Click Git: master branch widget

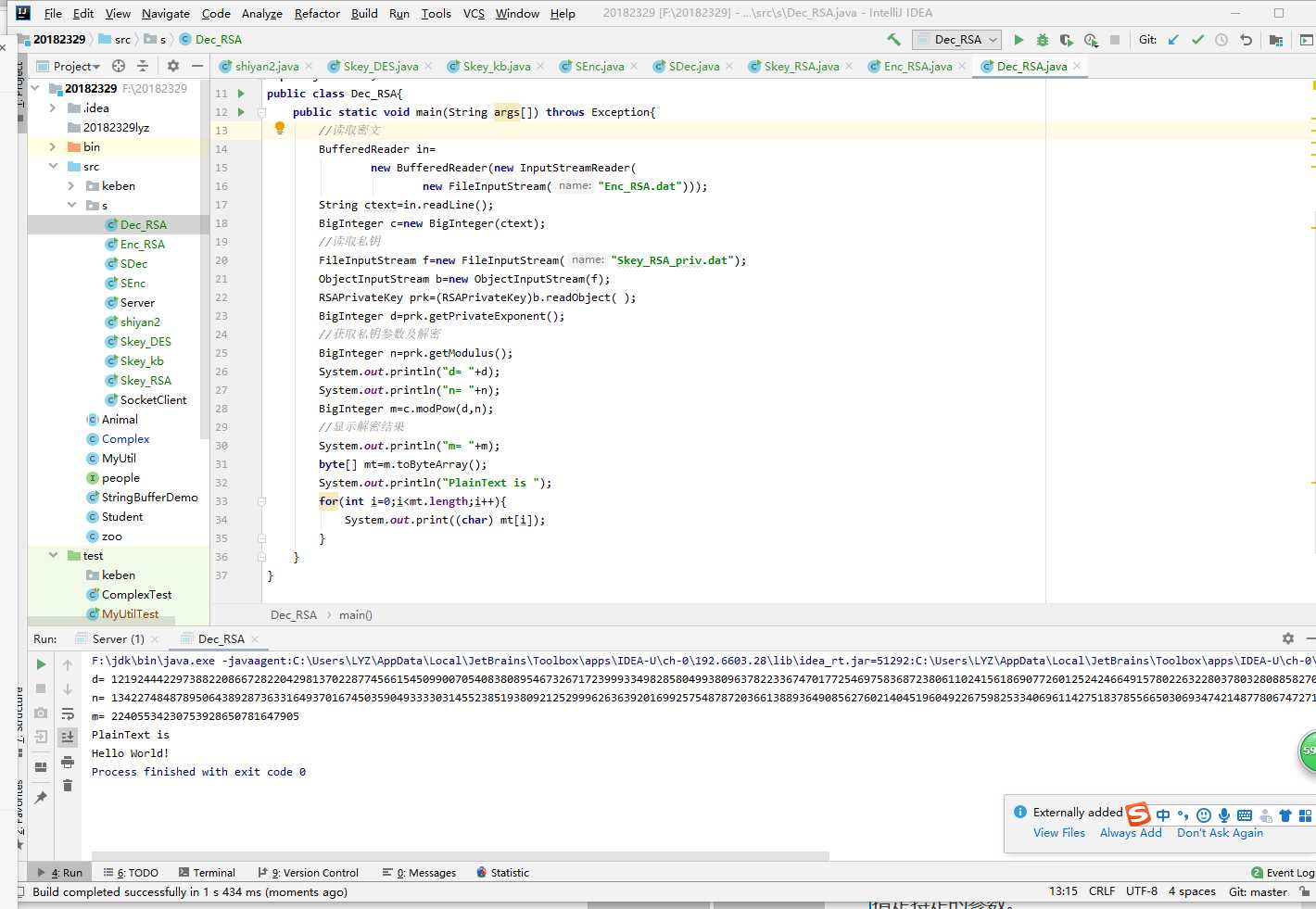coord(1258,891)
